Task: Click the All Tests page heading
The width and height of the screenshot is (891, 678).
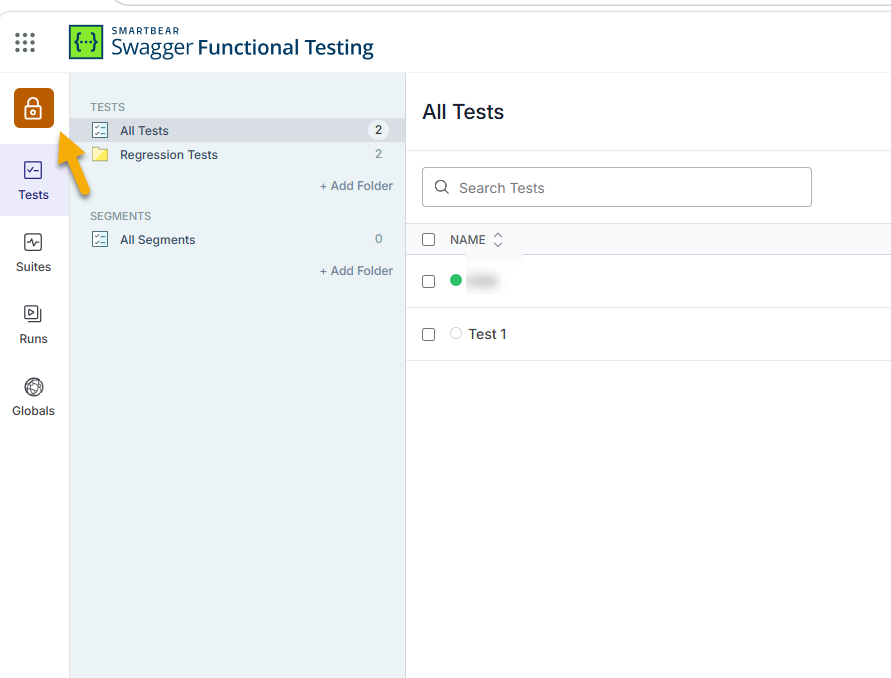Action: (x=463, y=112)
